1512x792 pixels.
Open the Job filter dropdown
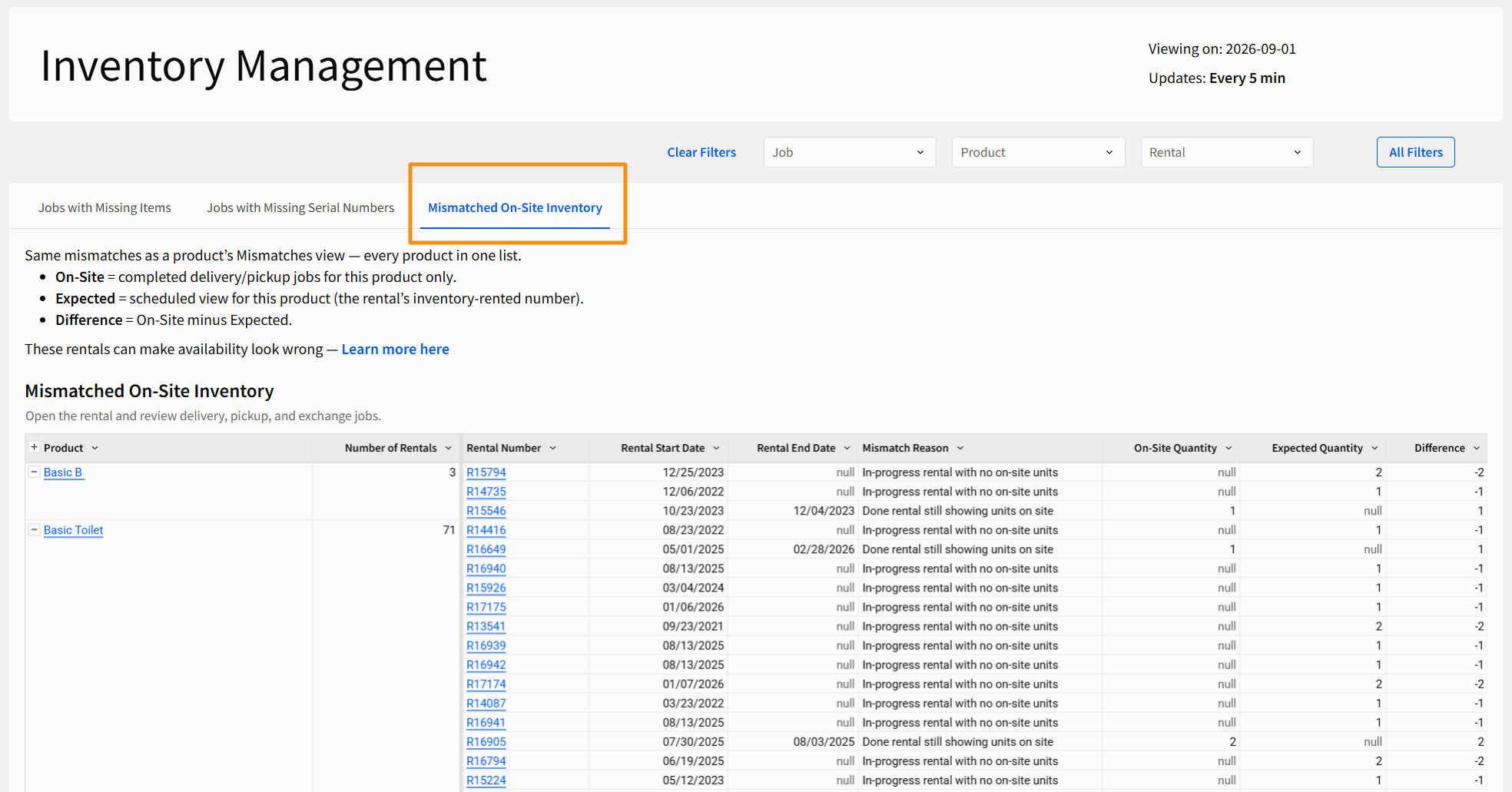pyautogui.click(x=850, y=152)
